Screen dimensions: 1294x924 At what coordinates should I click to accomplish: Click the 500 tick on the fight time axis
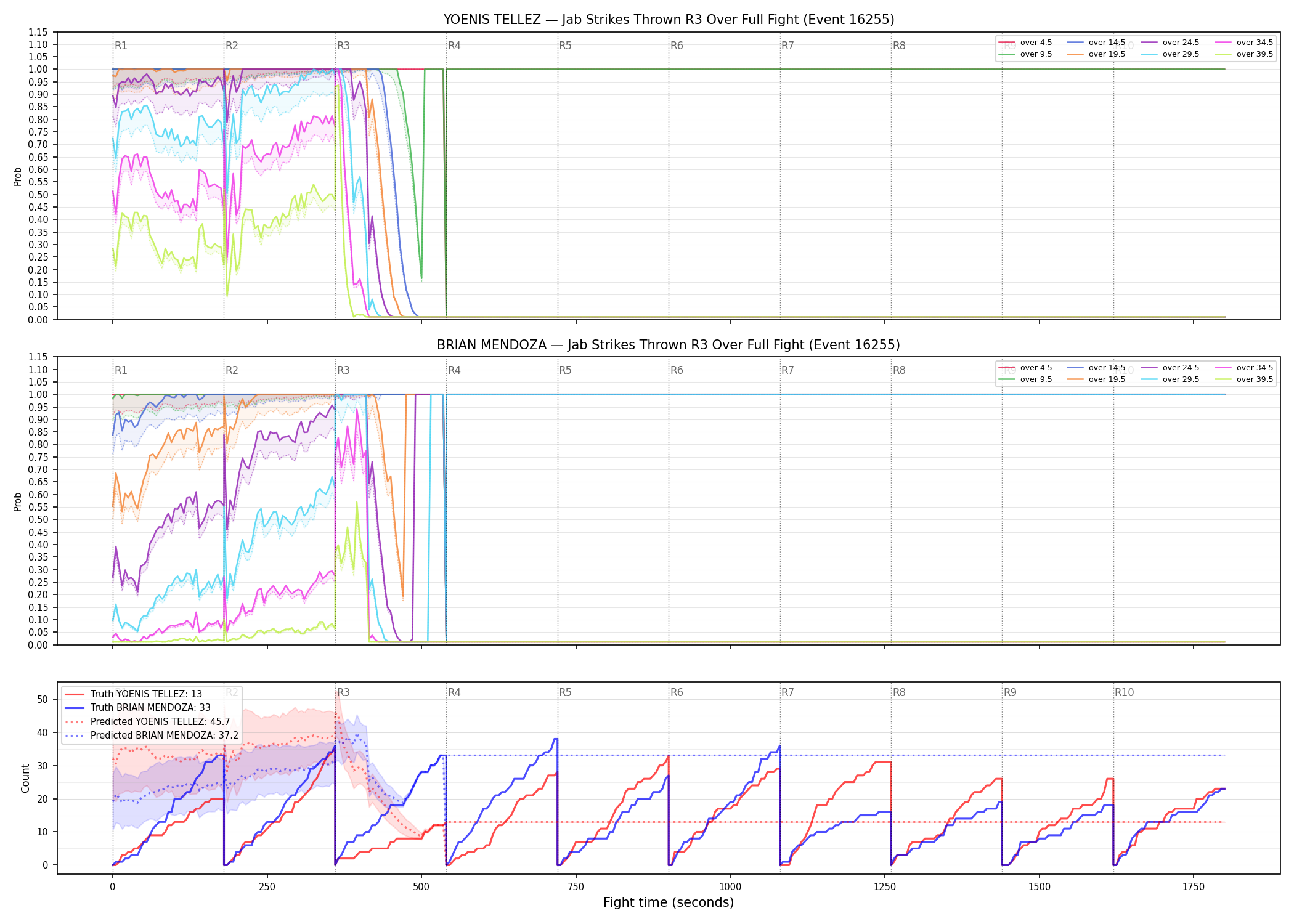(421, 887)
